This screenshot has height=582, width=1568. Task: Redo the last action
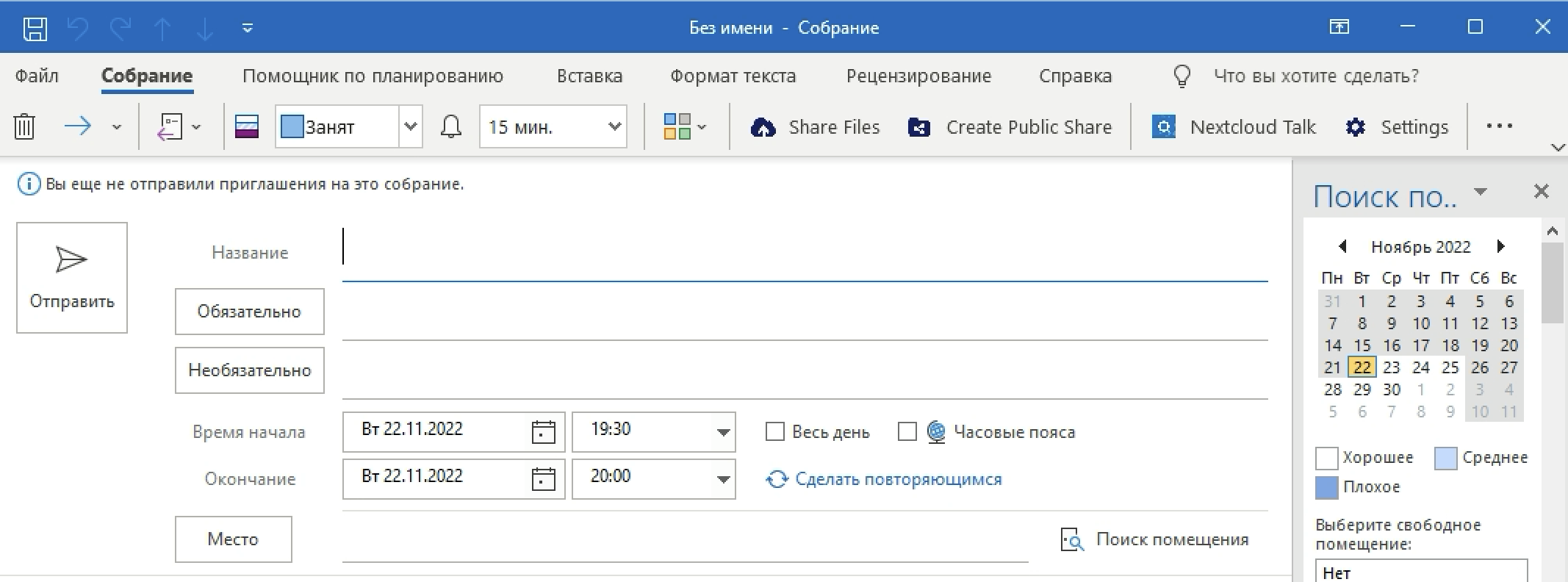(x=120, y=28)
